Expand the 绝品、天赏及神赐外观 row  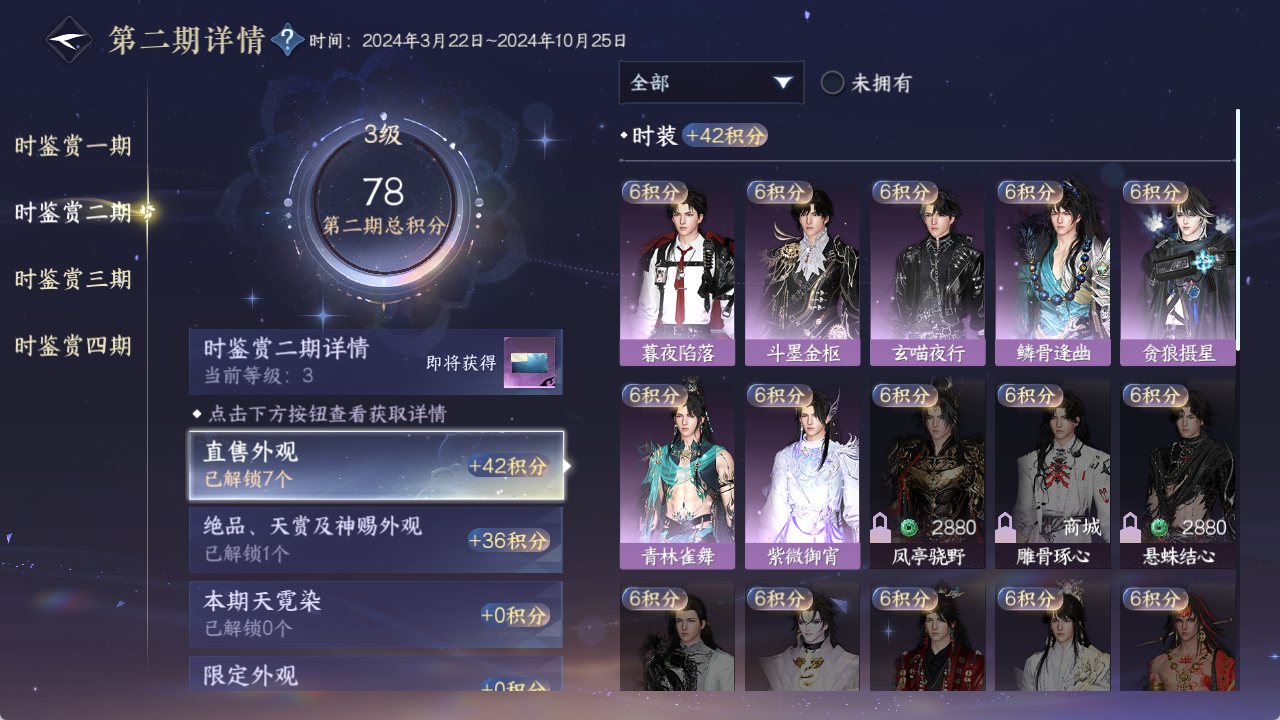(x=376, y=540)
